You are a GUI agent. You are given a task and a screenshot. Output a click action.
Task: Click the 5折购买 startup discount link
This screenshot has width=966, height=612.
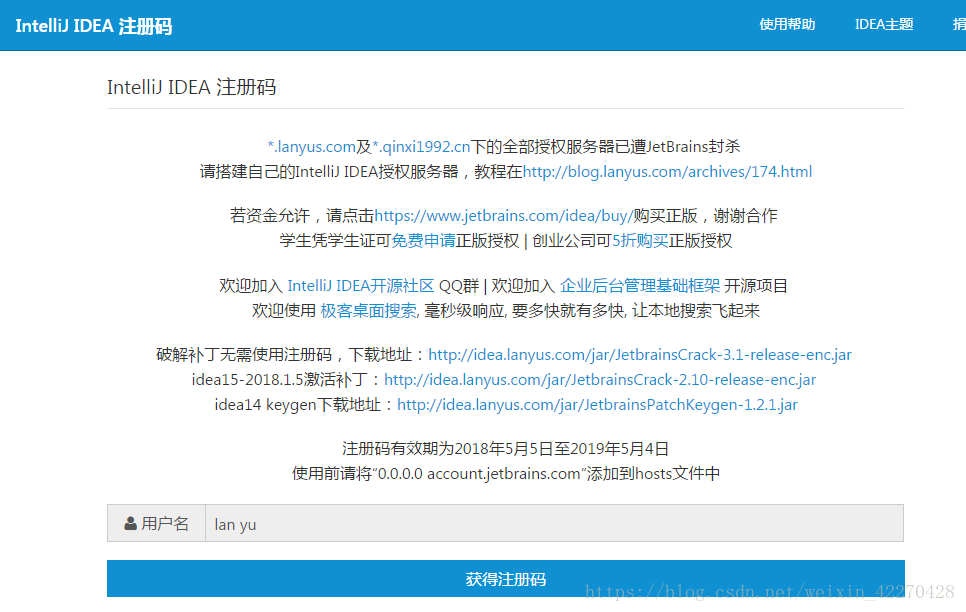point(639,240)
